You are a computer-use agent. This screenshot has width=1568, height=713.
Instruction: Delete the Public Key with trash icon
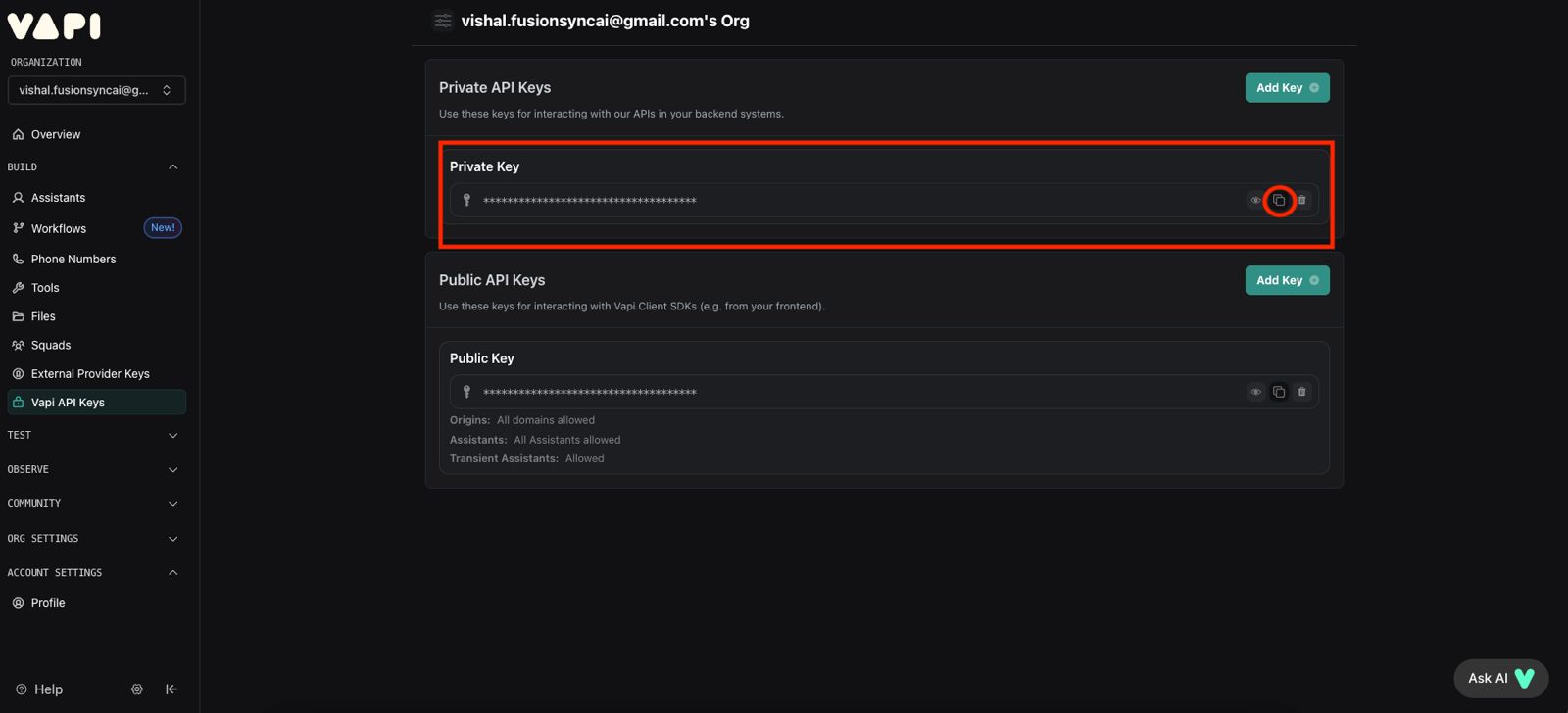point(1301,392)
